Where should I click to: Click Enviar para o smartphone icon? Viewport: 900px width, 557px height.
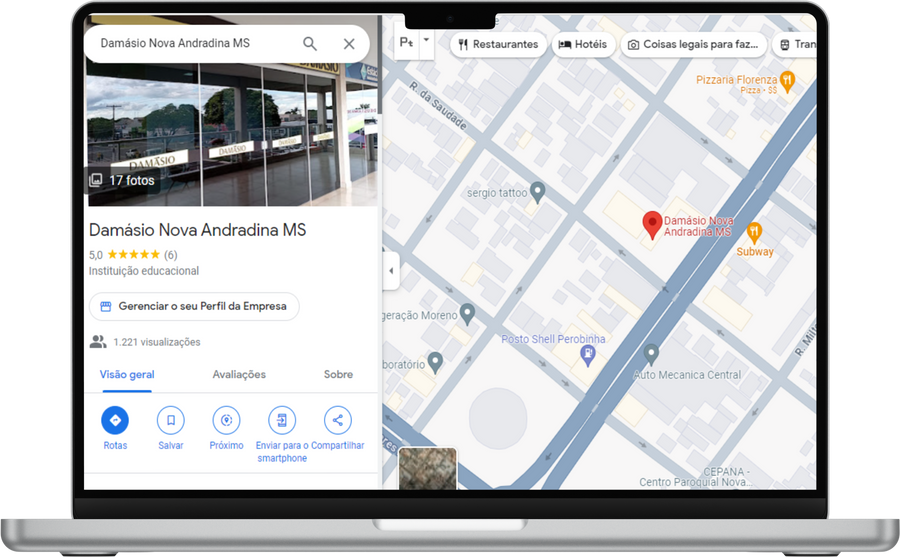pyautogui.click(x=282, y=420)
